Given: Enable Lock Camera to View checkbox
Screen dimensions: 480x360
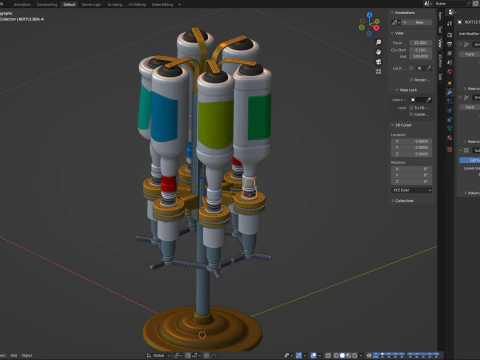Looking at the screenshot, I should (411, 114).
